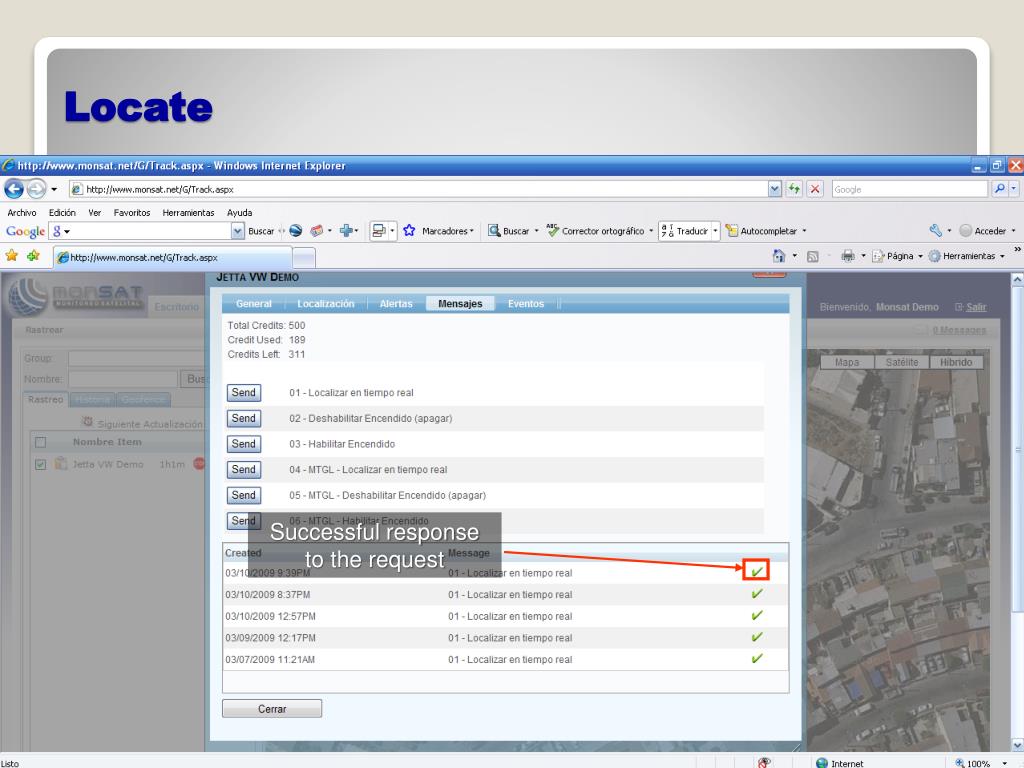This screenshot has height=768, width=1024.
Task: Open the Favoritos menu
Action: (132, 212)
